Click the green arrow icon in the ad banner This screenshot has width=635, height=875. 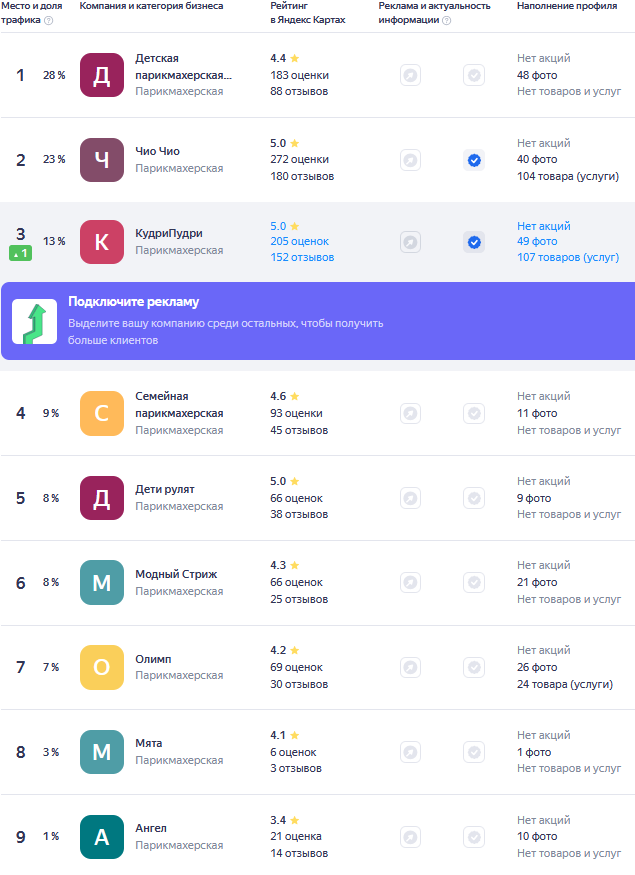(34, 321)
